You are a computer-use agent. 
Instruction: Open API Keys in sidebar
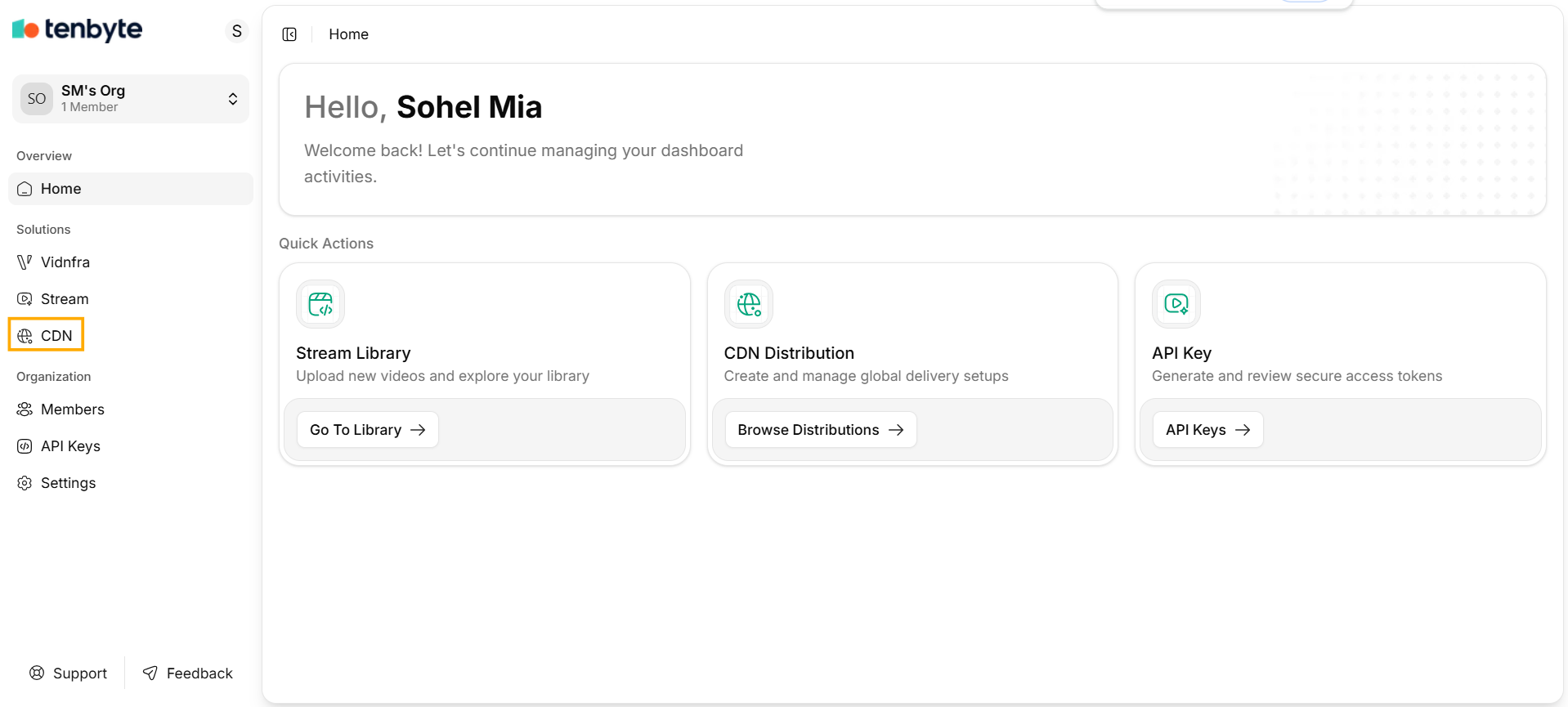[131, 446]
